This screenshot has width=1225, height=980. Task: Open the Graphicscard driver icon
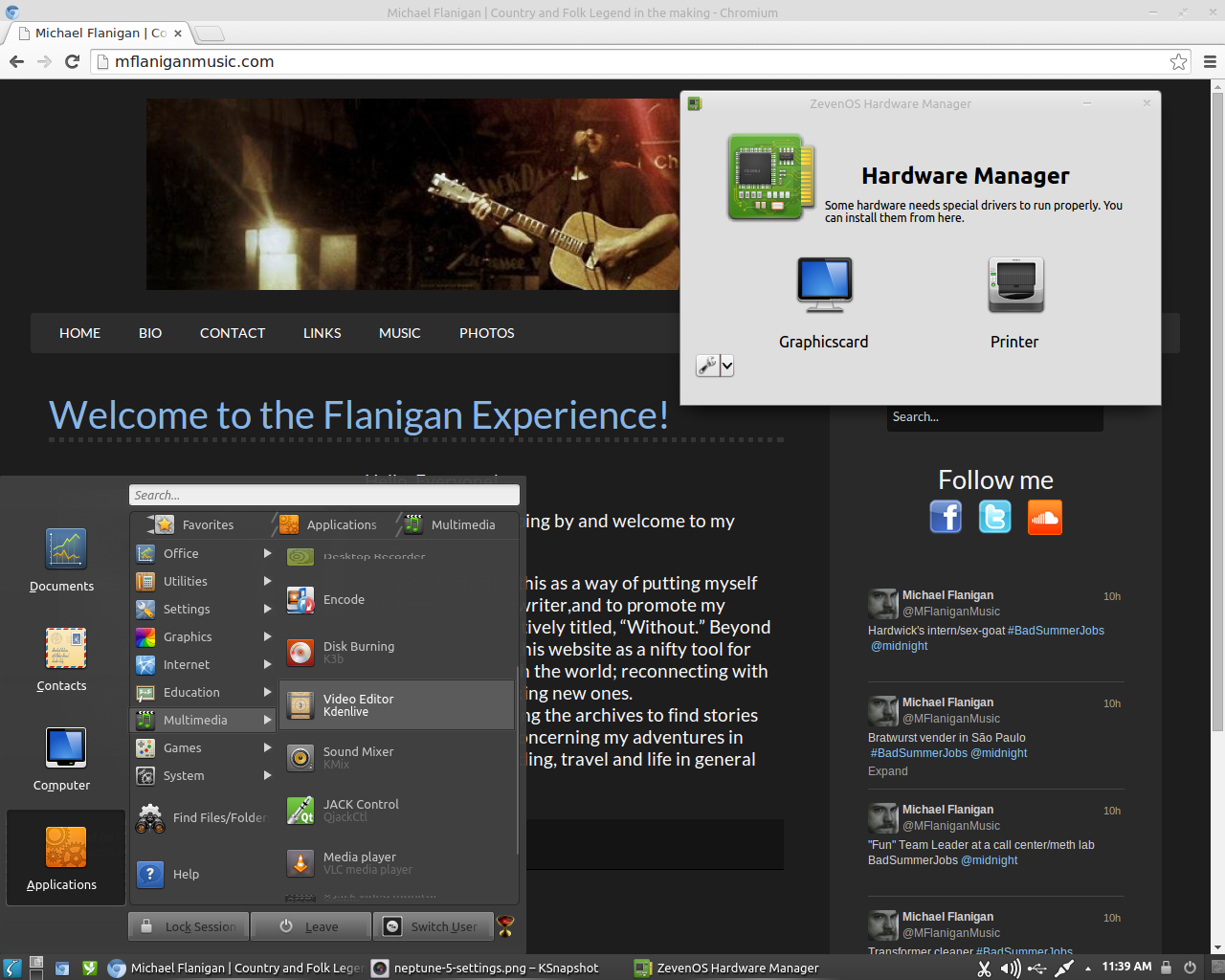coord(824,284)
